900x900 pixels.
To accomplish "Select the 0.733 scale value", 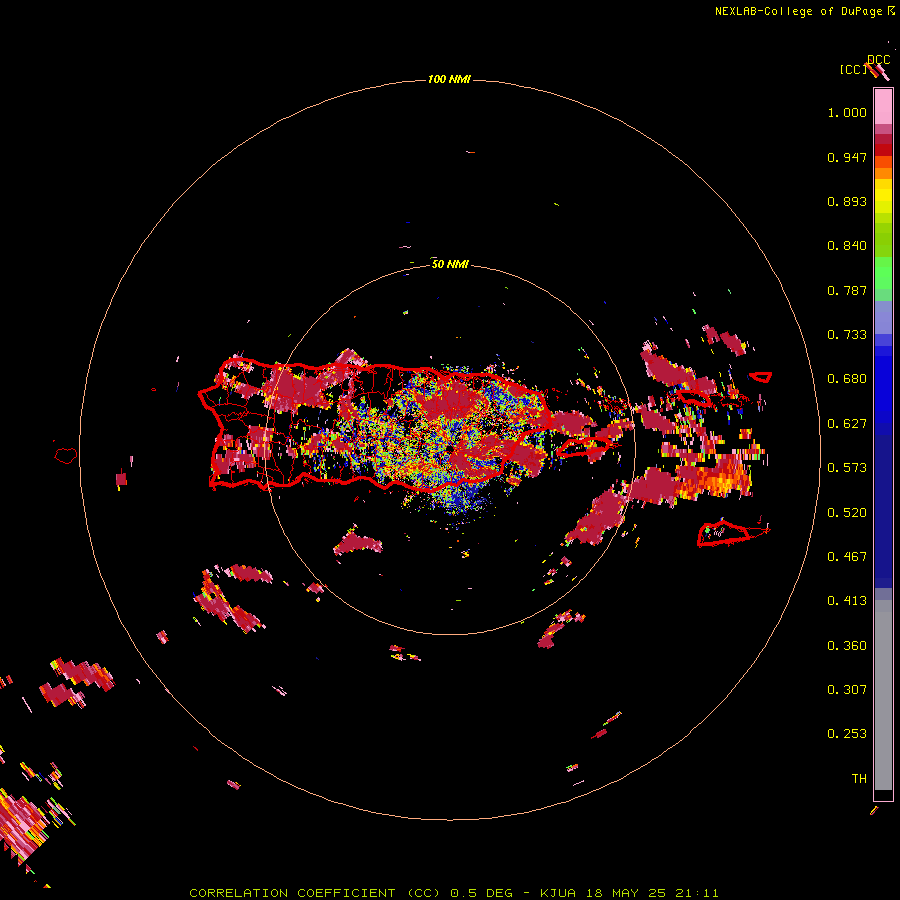I will (847, 335).
